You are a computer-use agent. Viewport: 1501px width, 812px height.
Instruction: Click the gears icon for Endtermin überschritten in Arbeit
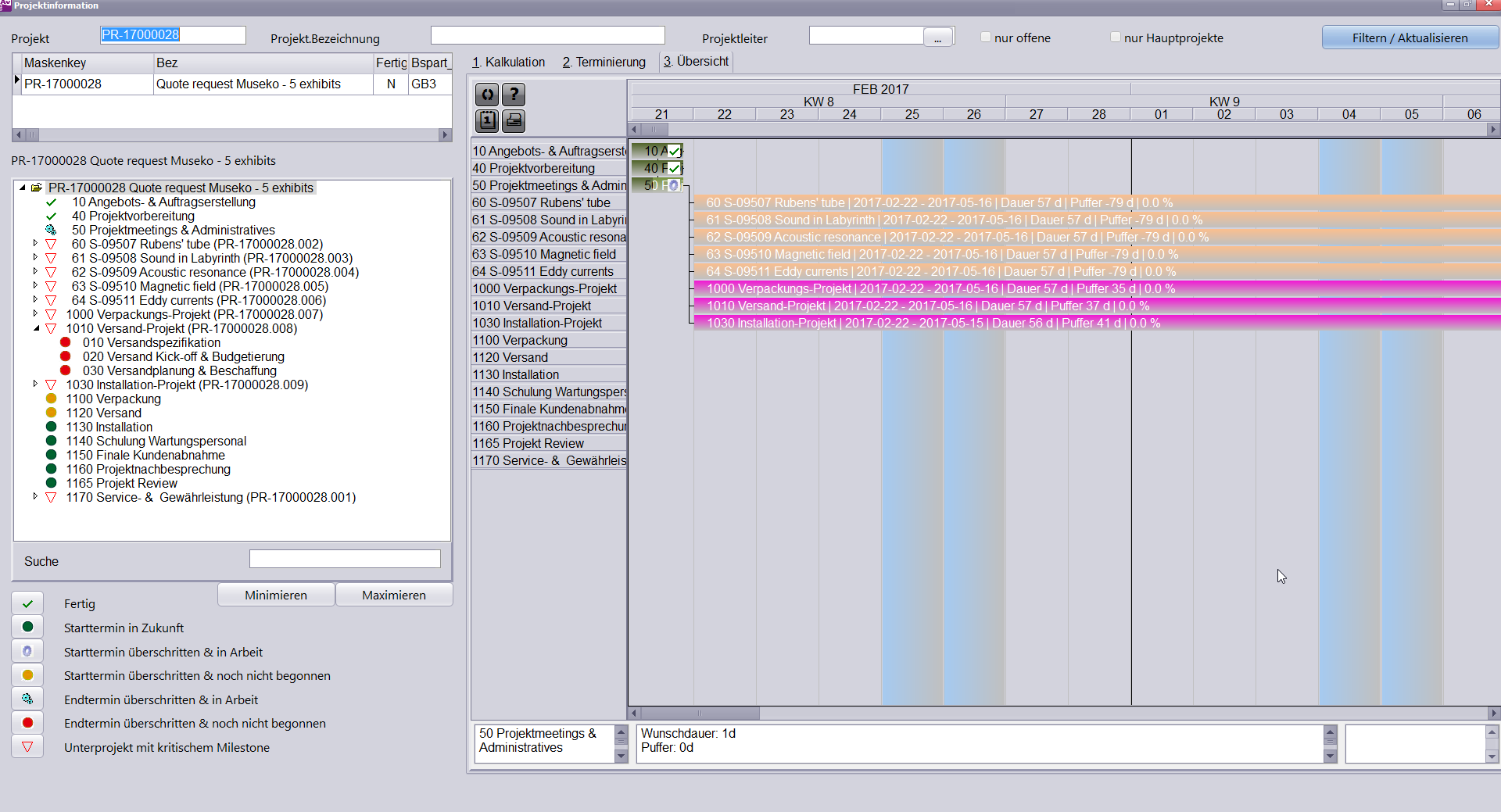point(27,699)
